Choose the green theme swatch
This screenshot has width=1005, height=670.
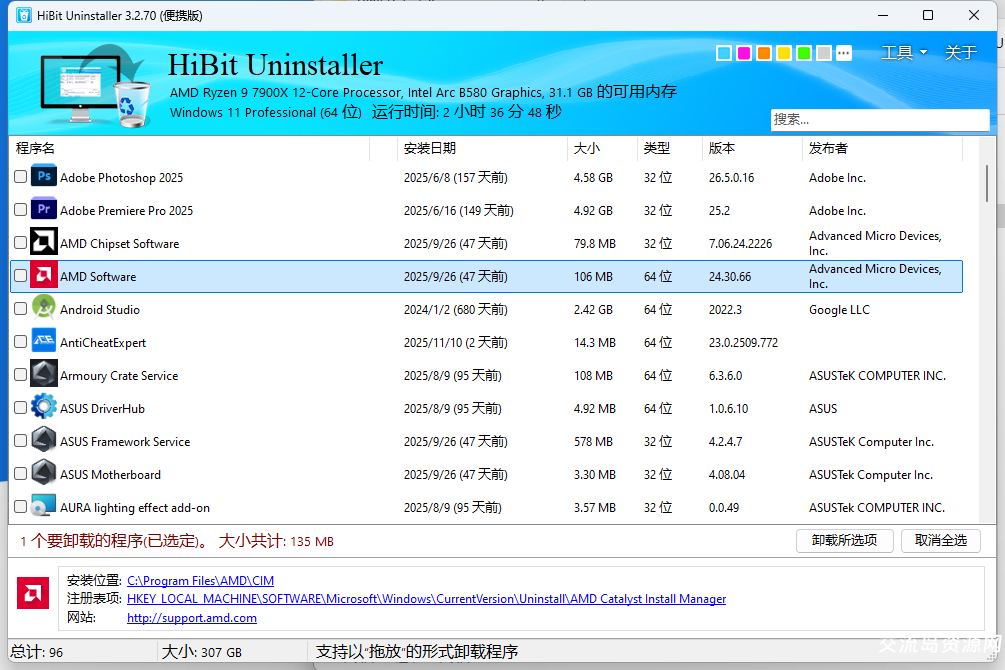(804, 53)
